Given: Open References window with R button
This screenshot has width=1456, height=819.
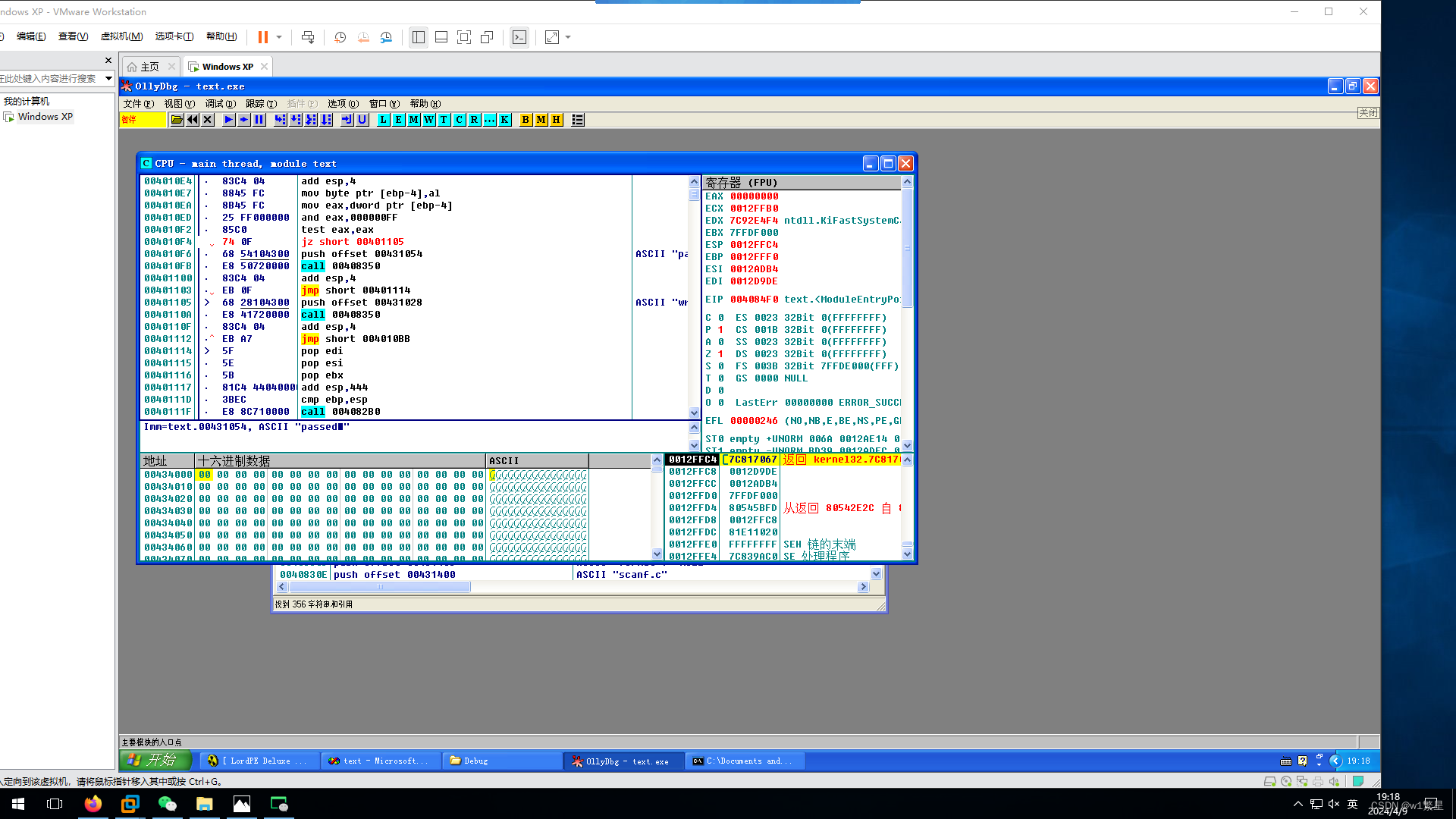Looking at the screenshot, I should [x=474, y=120].
